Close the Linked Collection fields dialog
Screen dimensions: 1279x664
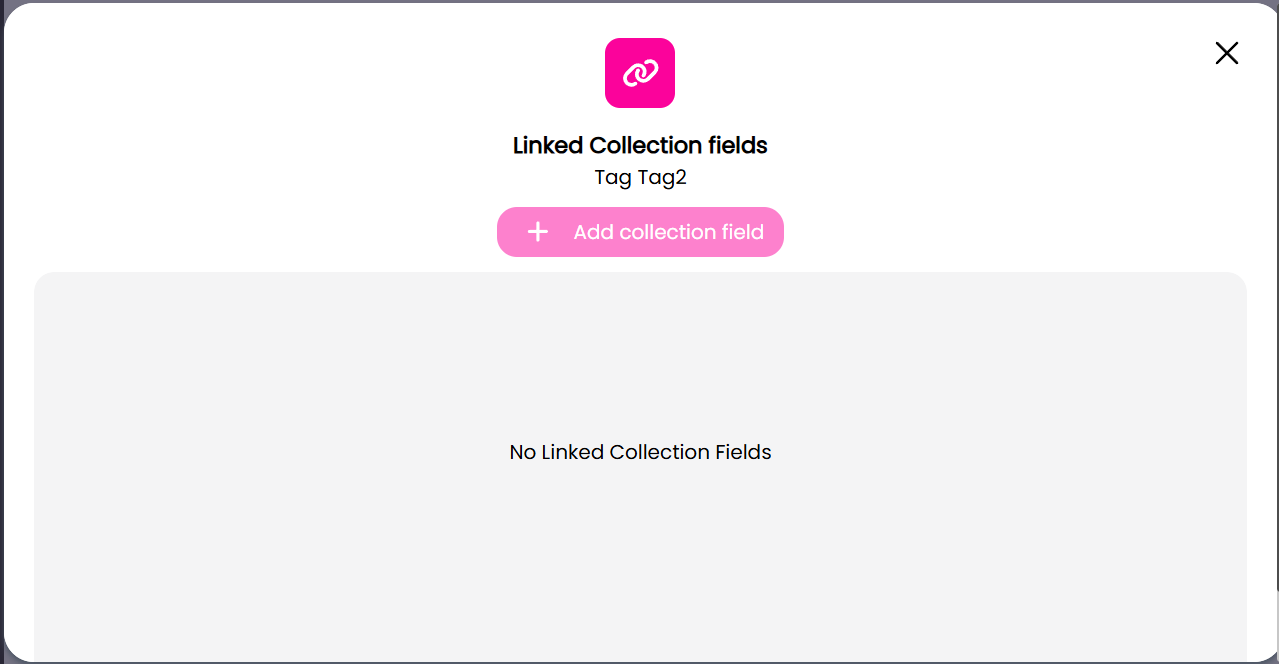(1226, 53)
